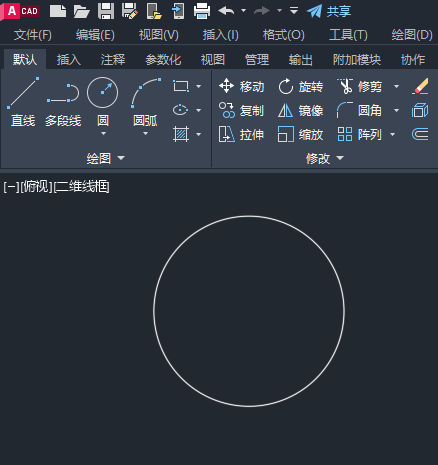Click the 复制 copy tool

[x=241, y=110]
